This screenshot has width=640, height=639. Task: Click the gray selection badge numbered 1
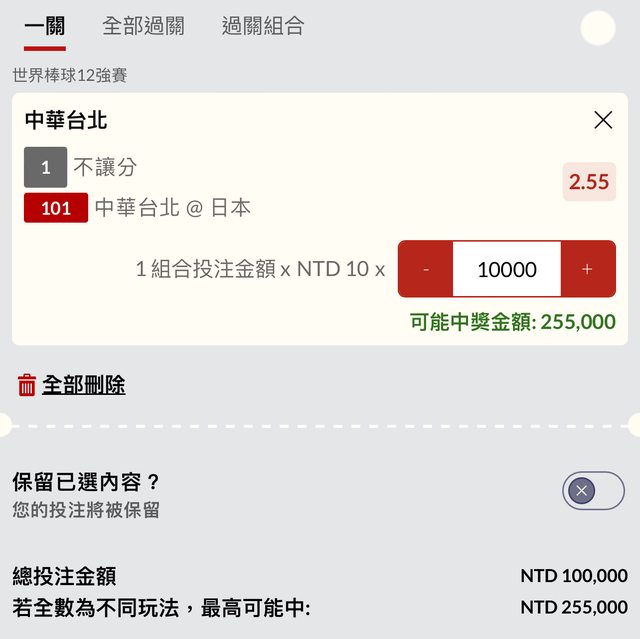46,168
